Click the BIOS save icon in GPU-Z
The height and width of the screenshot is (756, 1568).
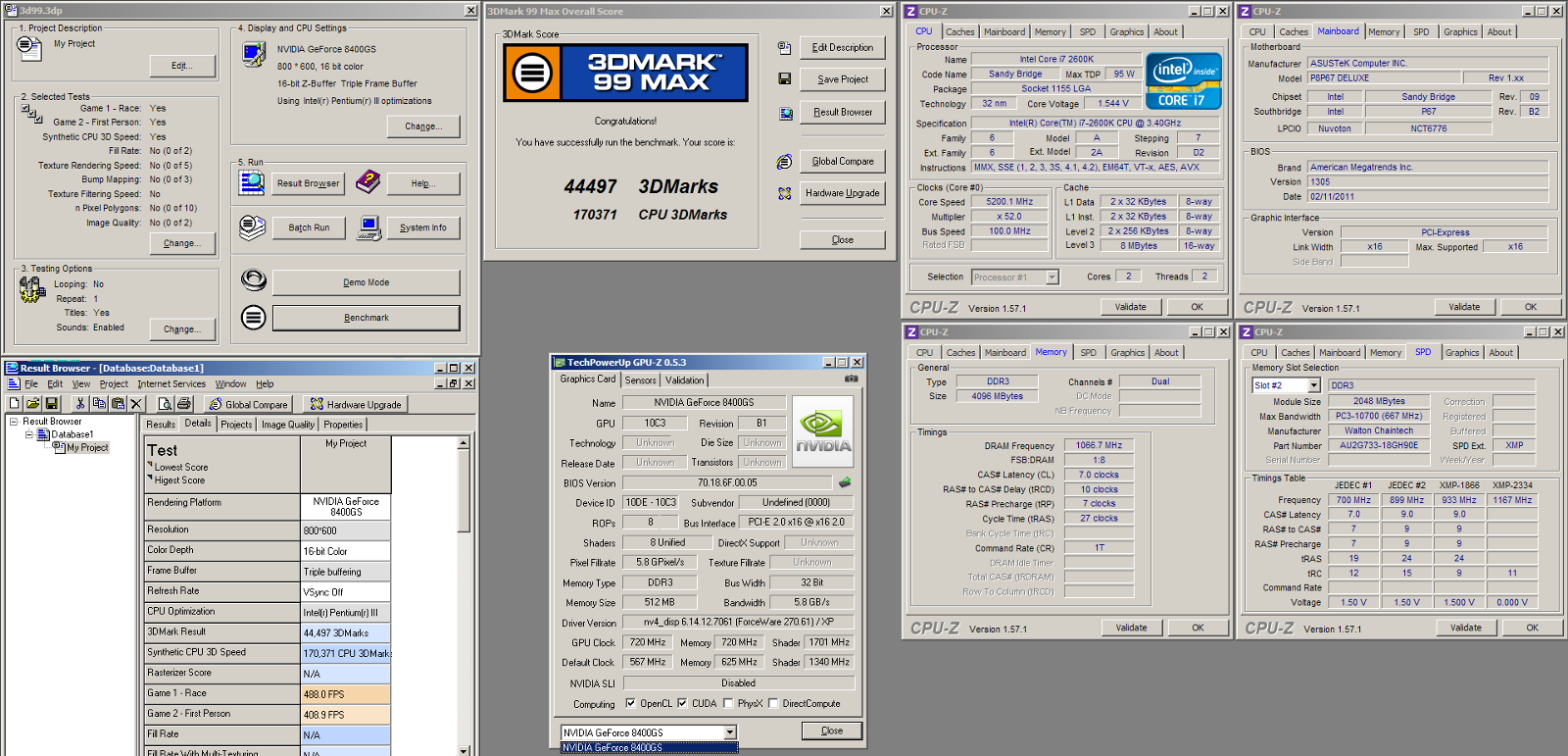845,482
